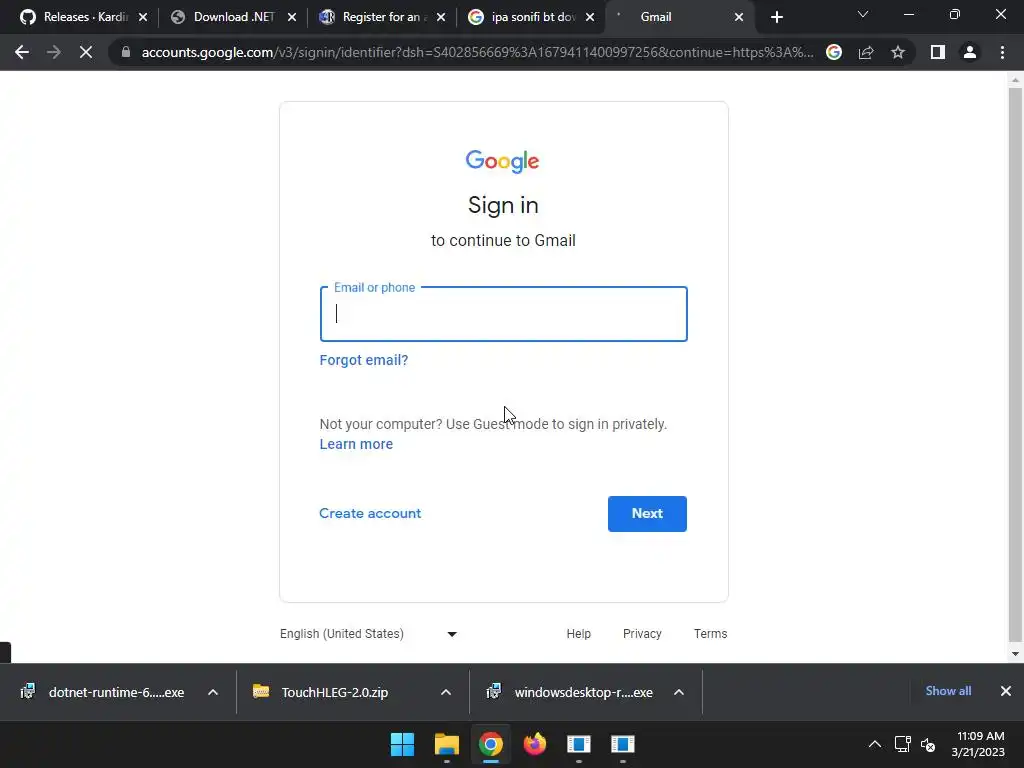This screenshot has width=1024, height=768.
Task: Click the Next button
Action: pos(647,513)
